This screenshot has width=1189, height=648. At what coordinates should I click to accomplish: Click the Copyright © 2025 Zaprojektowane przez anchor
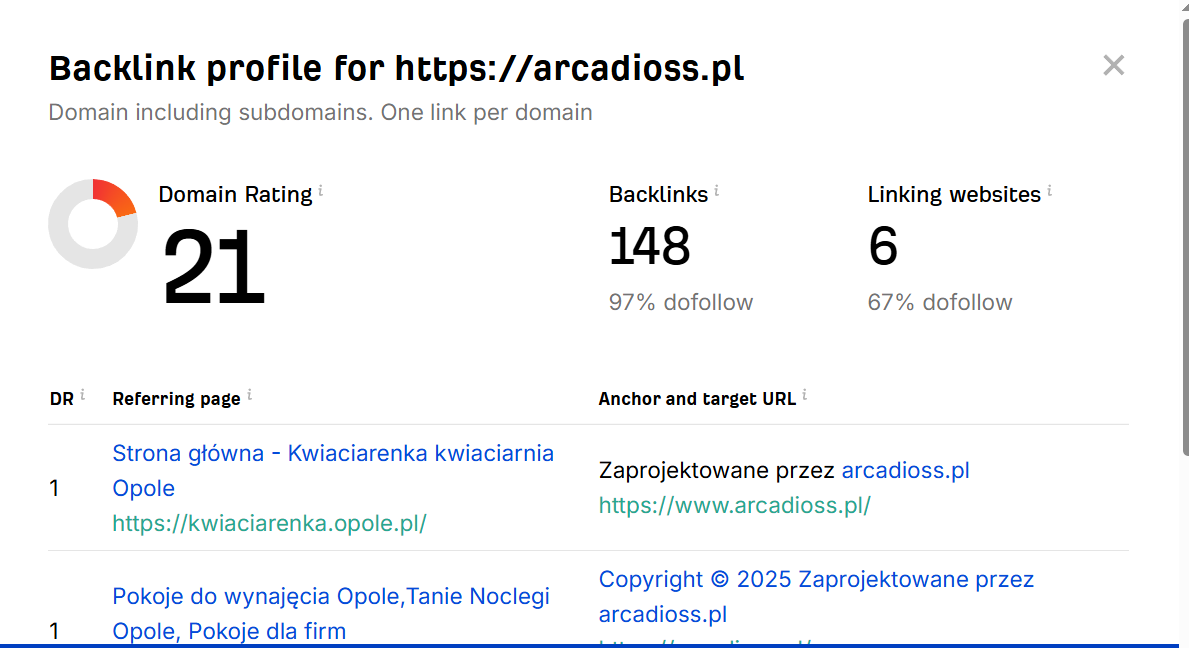(816, 579)
